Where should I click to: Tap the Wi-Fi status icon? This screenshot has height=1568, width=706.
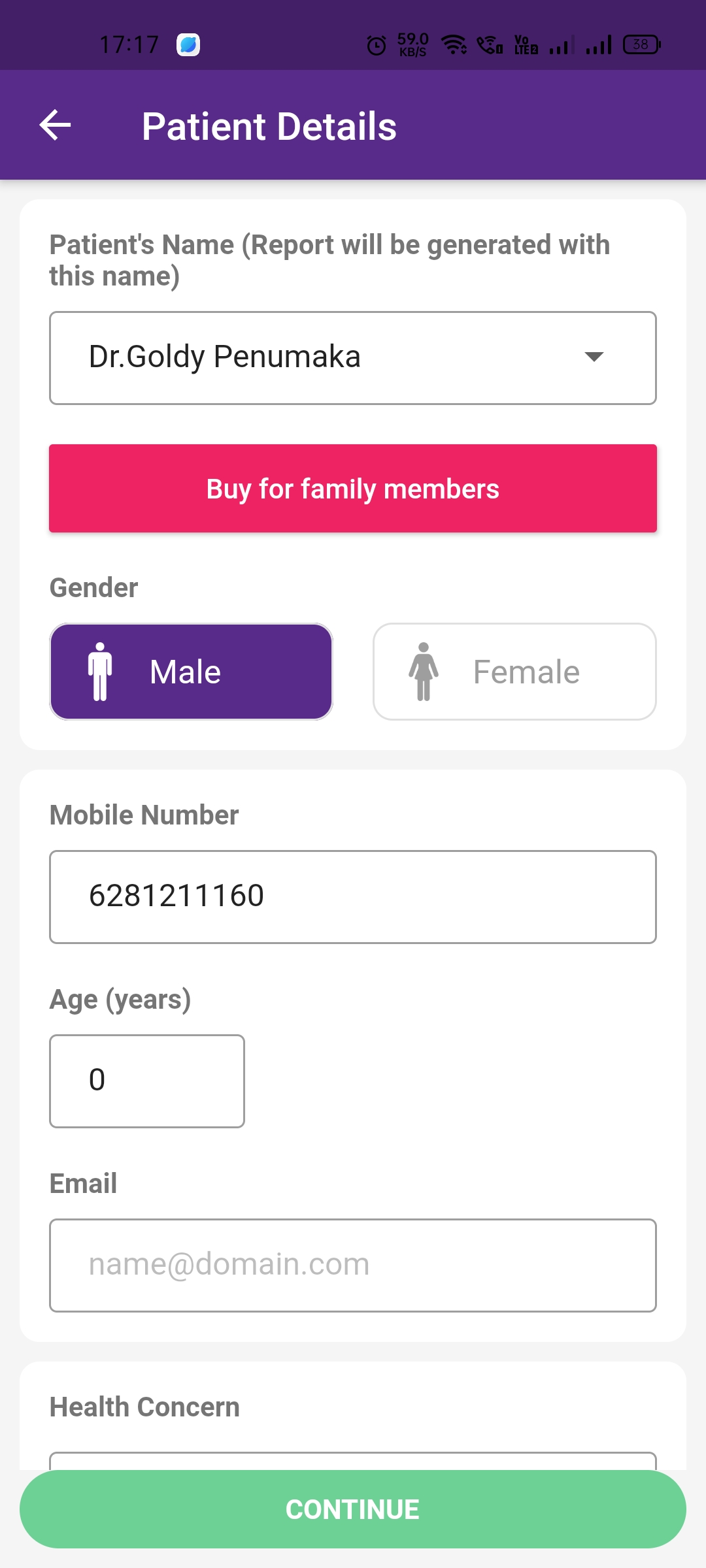pos(454,45)
